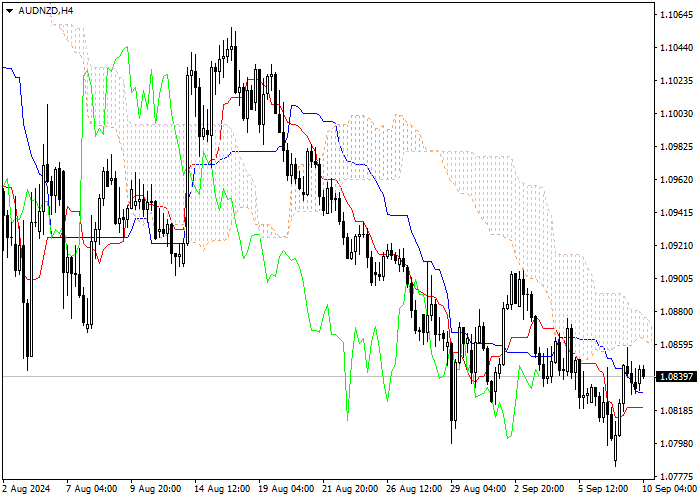
Task: Click the 5 Sep 12:00 time label
Action: click(x=604, y=489)
